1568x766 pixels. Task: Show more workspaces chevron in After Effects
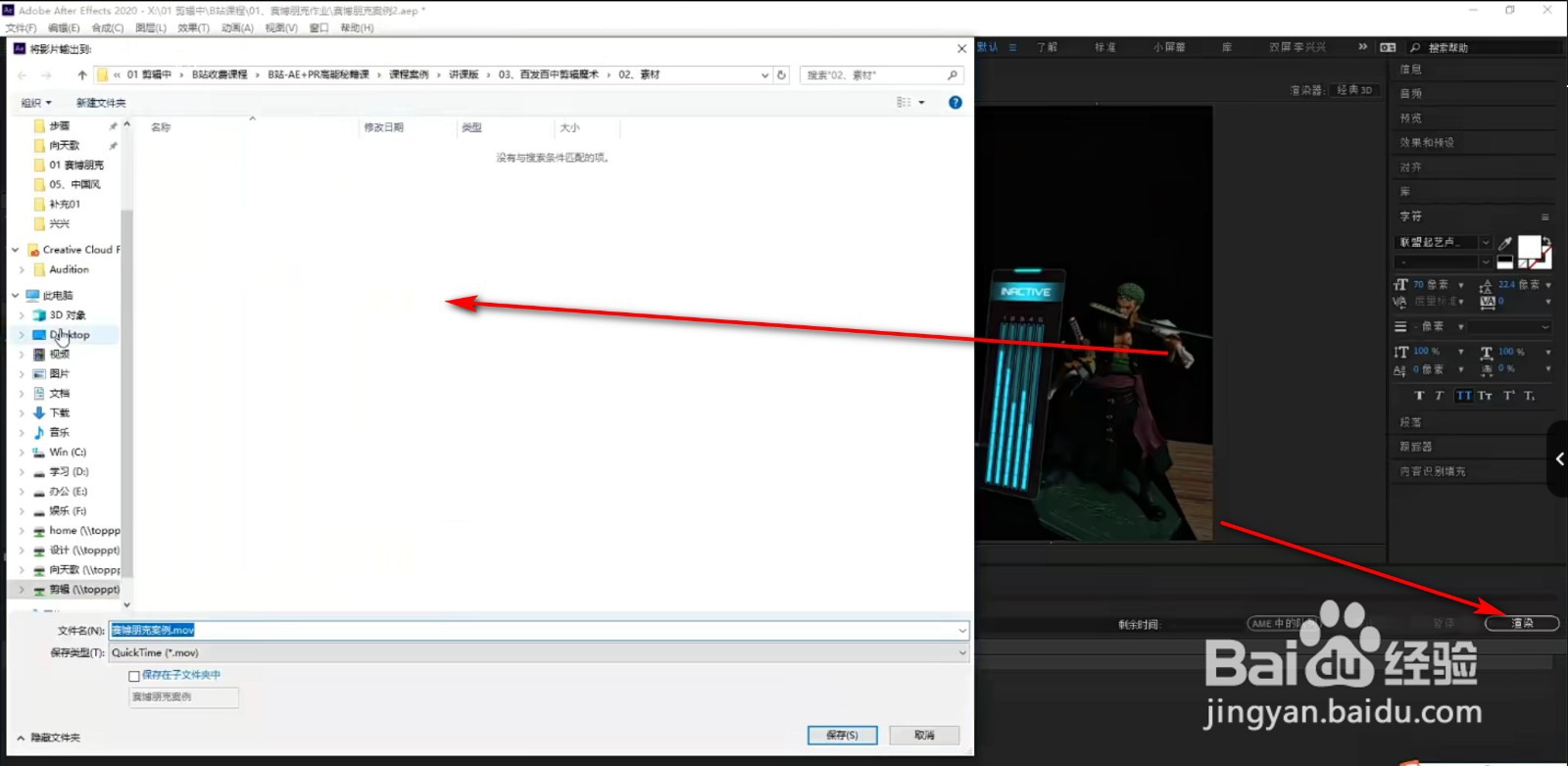click(x=1362, y=47)
